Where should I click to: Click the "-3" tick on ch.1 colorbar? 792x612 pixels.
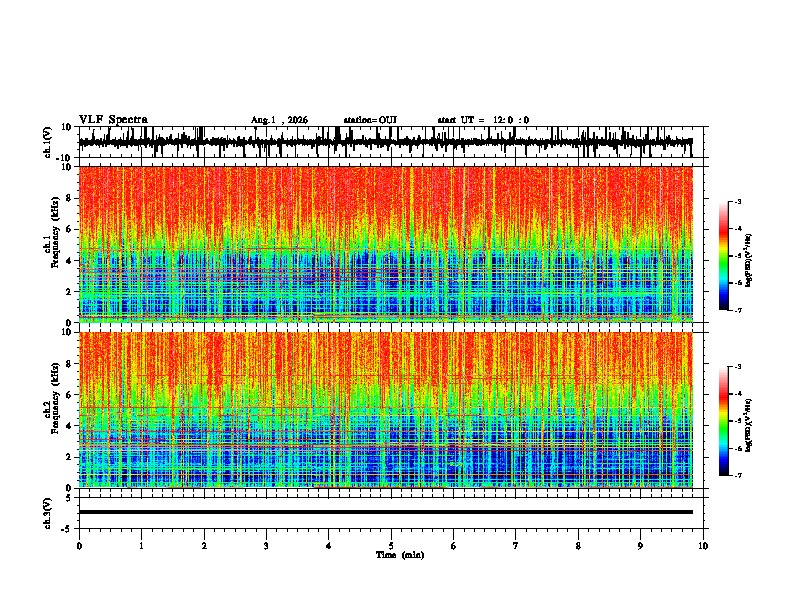tap(737, 201)
